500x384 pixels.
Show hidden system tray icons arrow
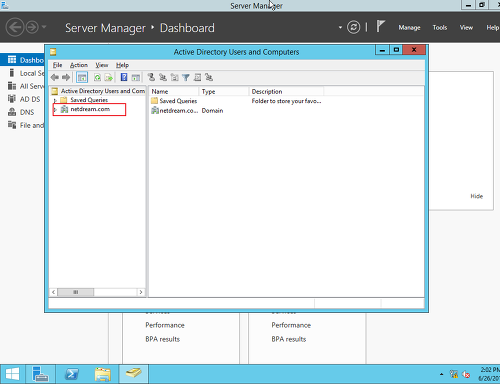coord(441,374)
